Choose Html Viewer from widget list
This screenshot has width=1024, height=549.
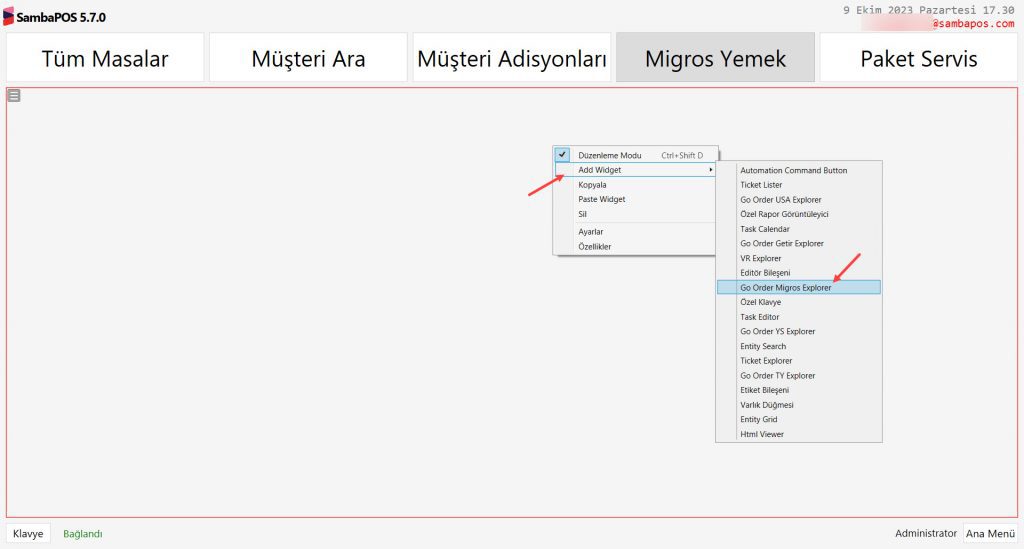pos(762,434)
